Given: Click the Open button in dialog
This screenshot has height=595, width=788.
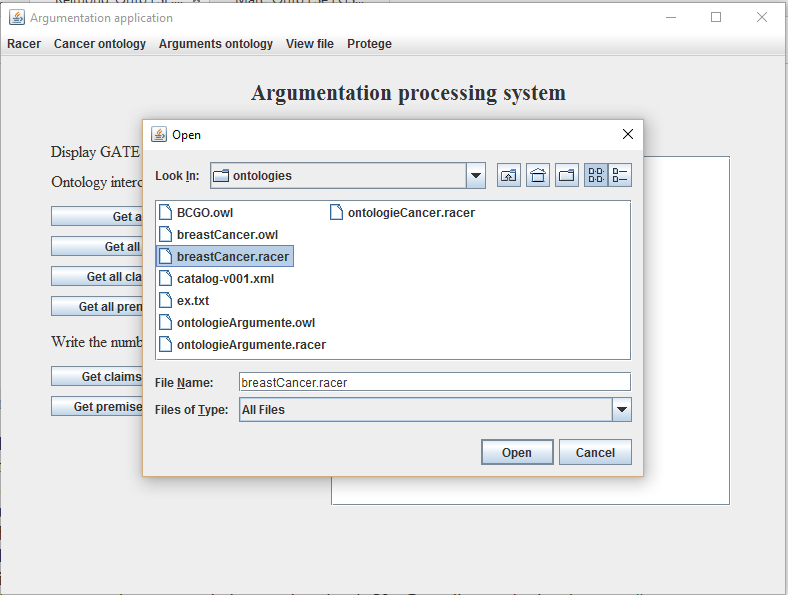Looking at the screenshot, I should point(517,452).
